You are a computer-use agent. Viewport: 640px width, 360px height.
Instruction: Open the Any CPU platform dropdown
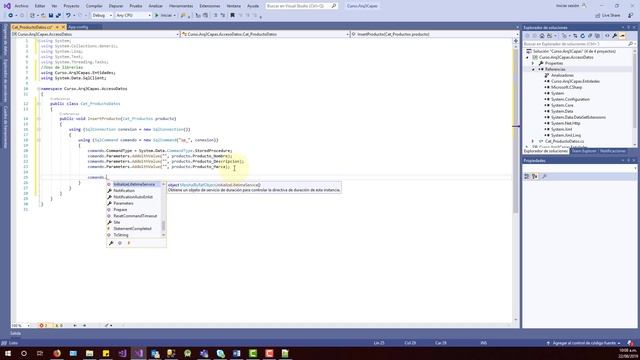(x=133, y=16)
